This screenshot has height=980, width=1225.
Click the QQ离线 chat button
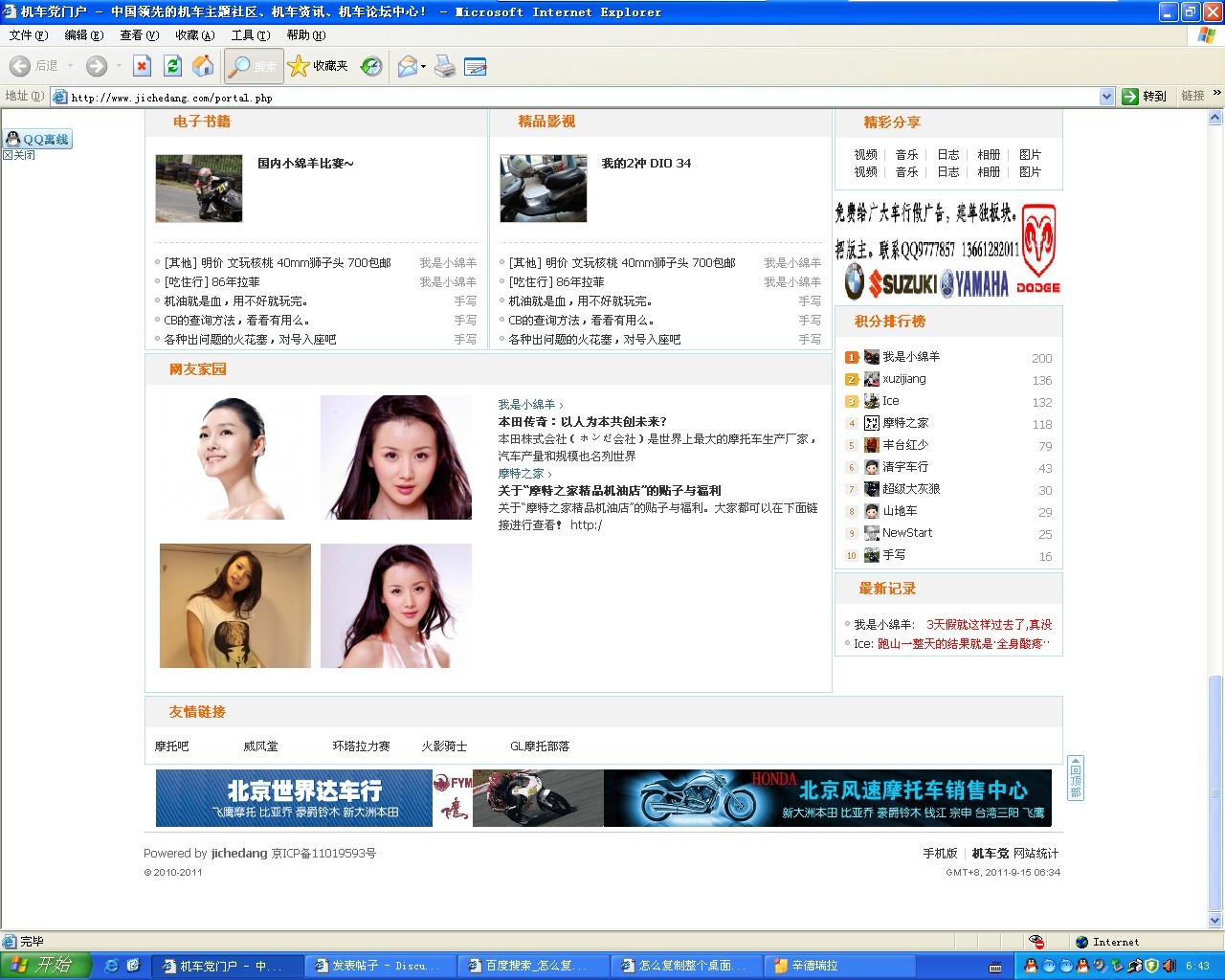tap(37, 139)
